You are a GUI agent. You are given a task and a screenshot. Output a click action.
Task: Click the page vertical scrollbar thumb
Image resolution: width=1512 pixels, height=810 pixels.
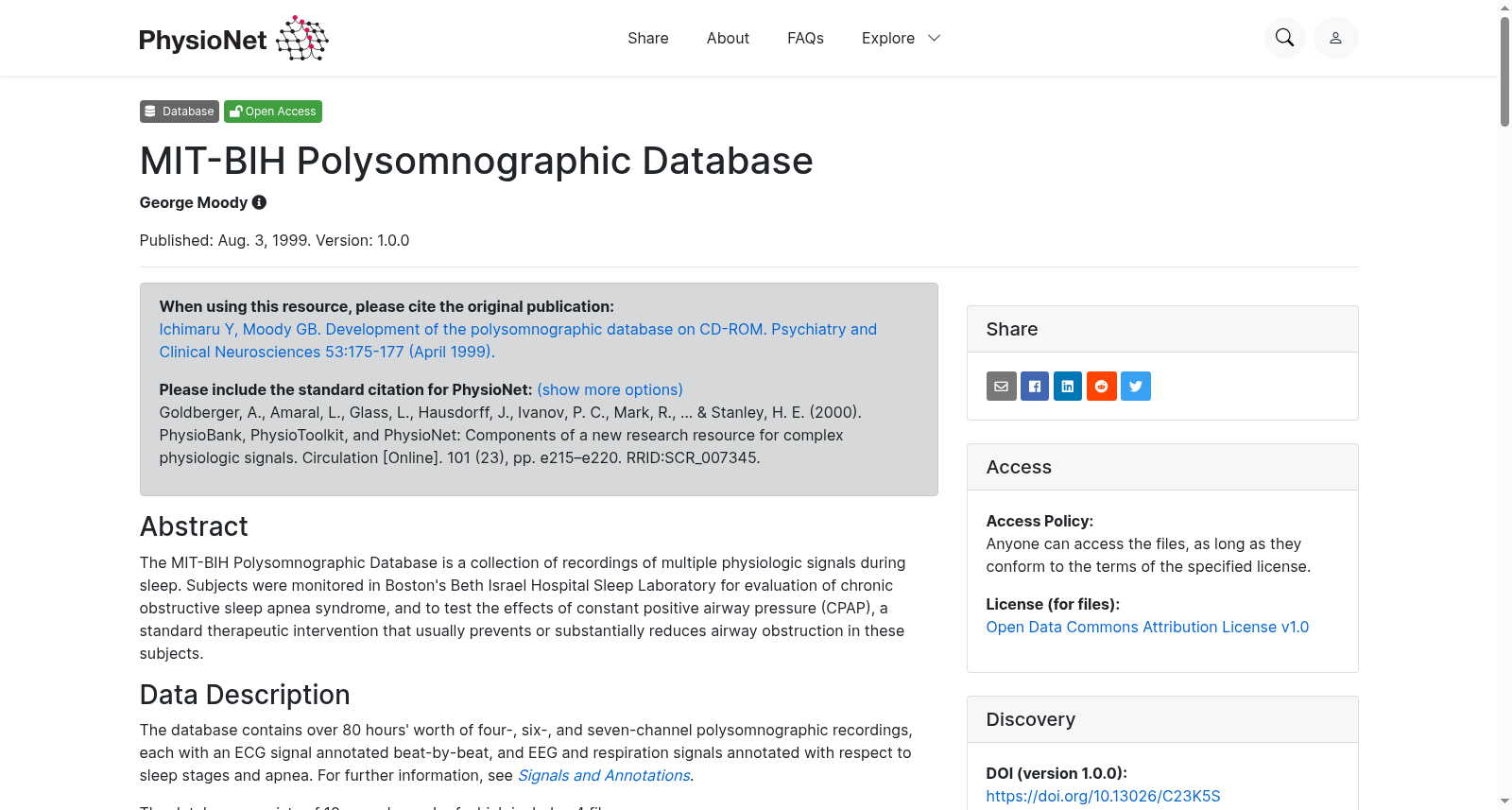[x=1504, y=71]
